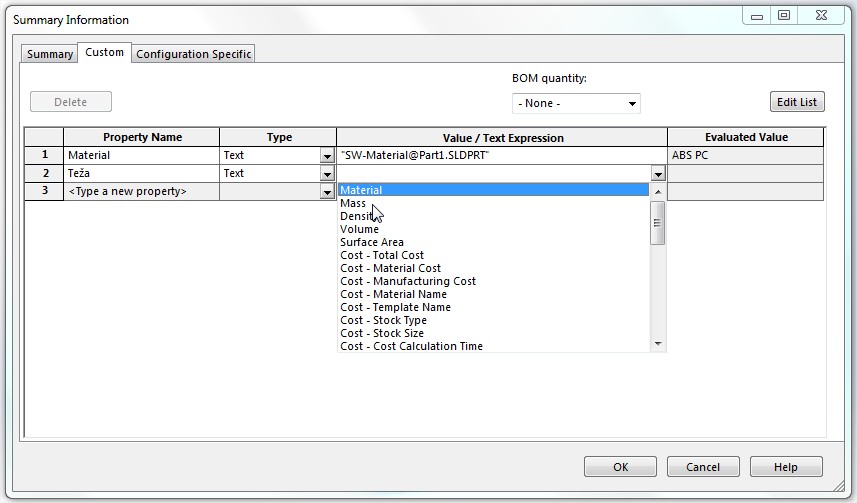The image size is (857, 503).
Task: Open Help for Summary Information
Action: coord(785,467)
